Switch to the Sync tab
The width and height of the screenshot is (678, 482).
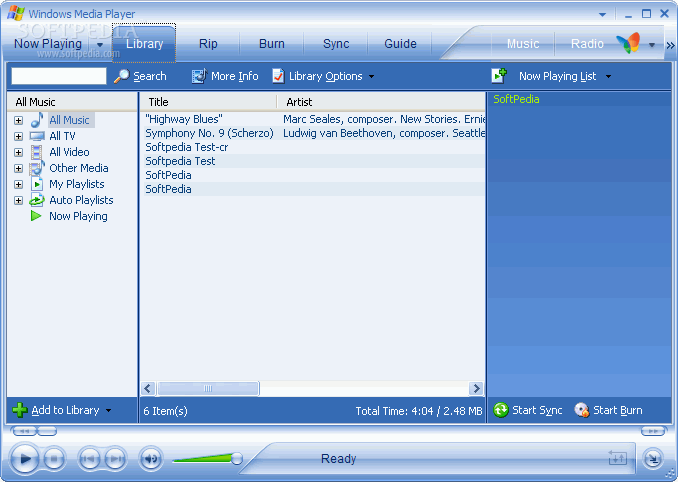tap(336, 44)
